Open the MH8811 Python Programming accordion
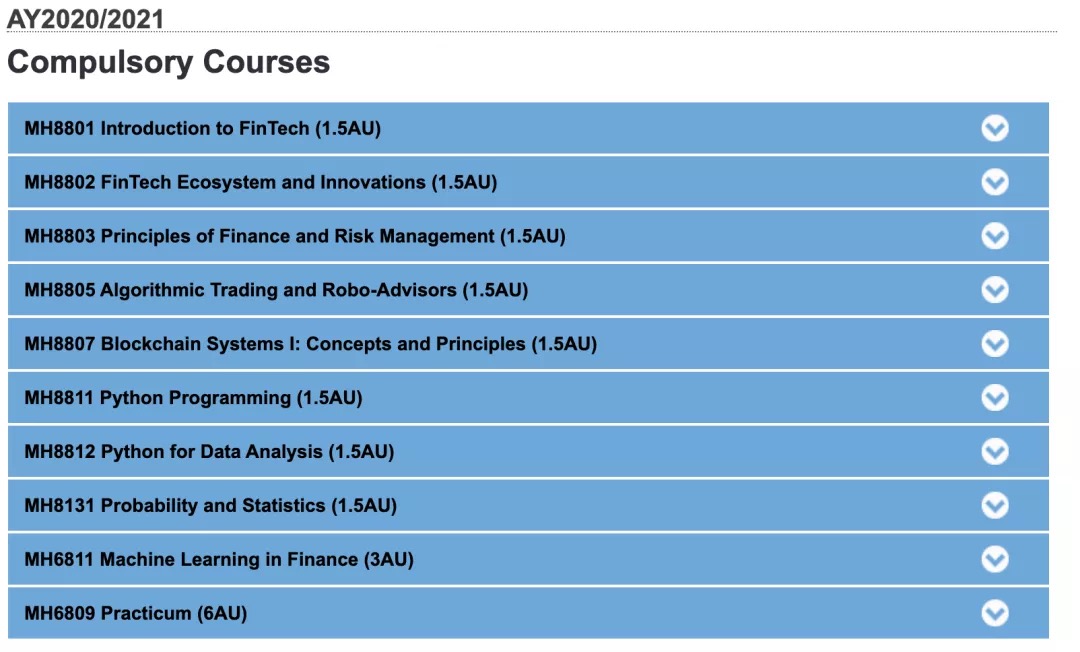1080x652 pixels. pyautogui.click(x=528, y=397)
